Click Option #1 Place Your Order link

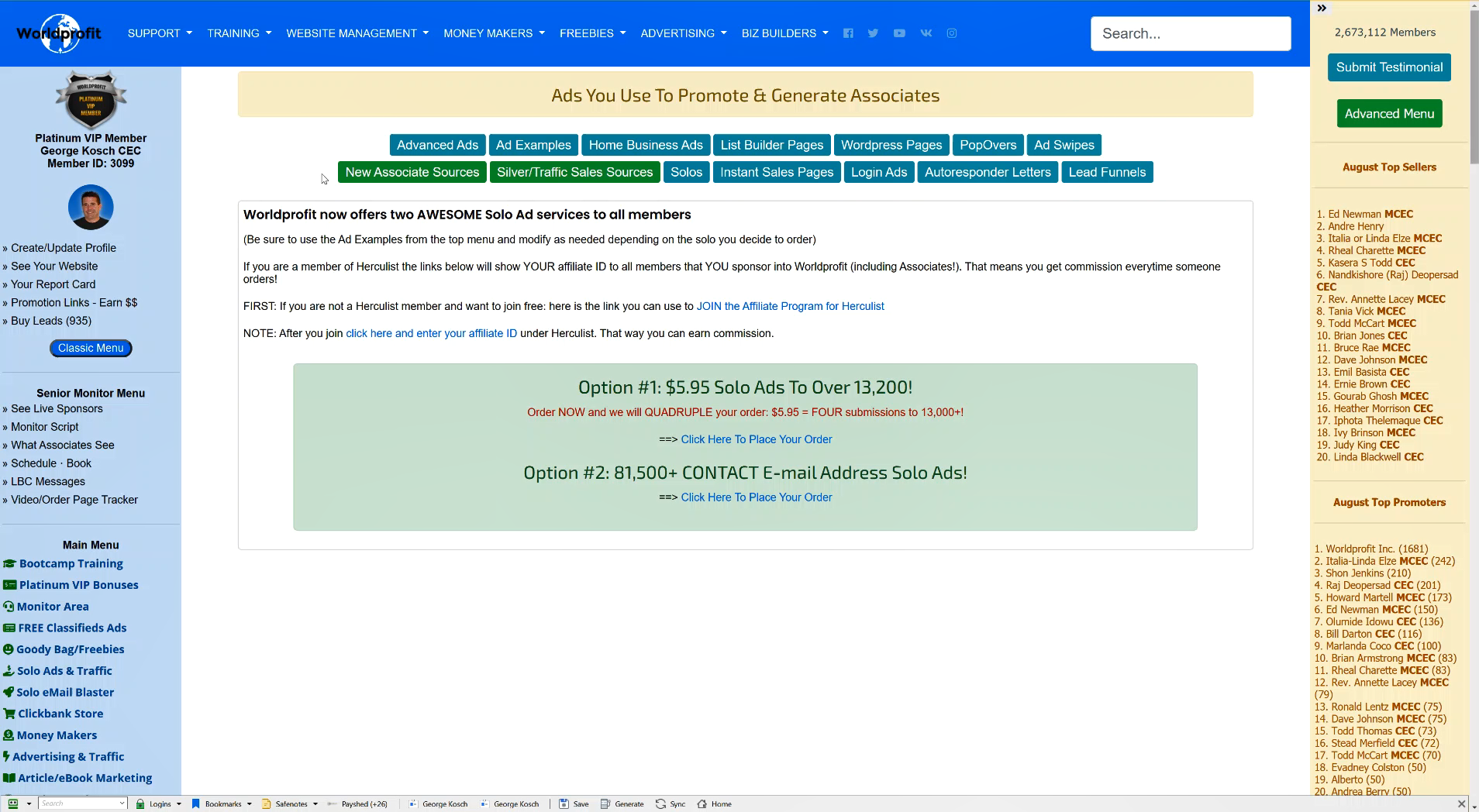pyautogui.click(x=756, y=439)
